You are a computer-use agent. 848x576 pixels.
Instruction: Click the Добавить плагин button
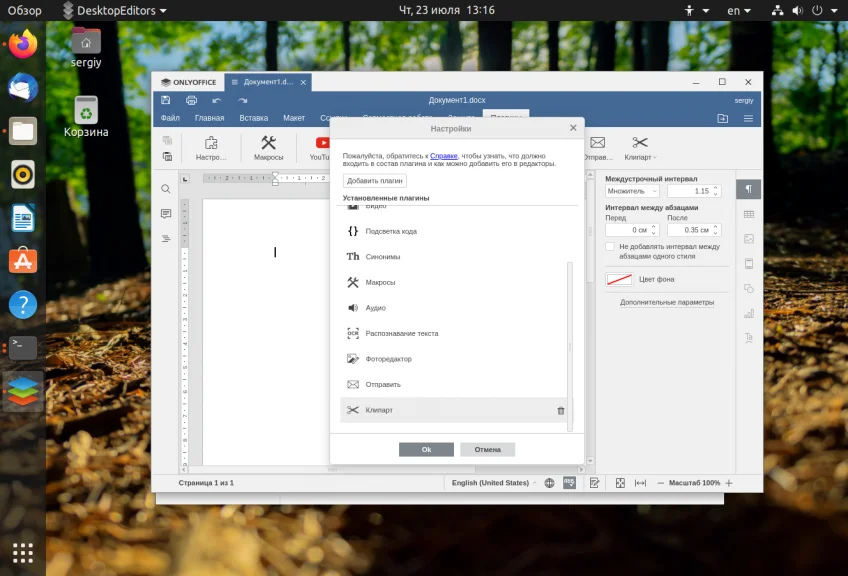click(374, 181)
